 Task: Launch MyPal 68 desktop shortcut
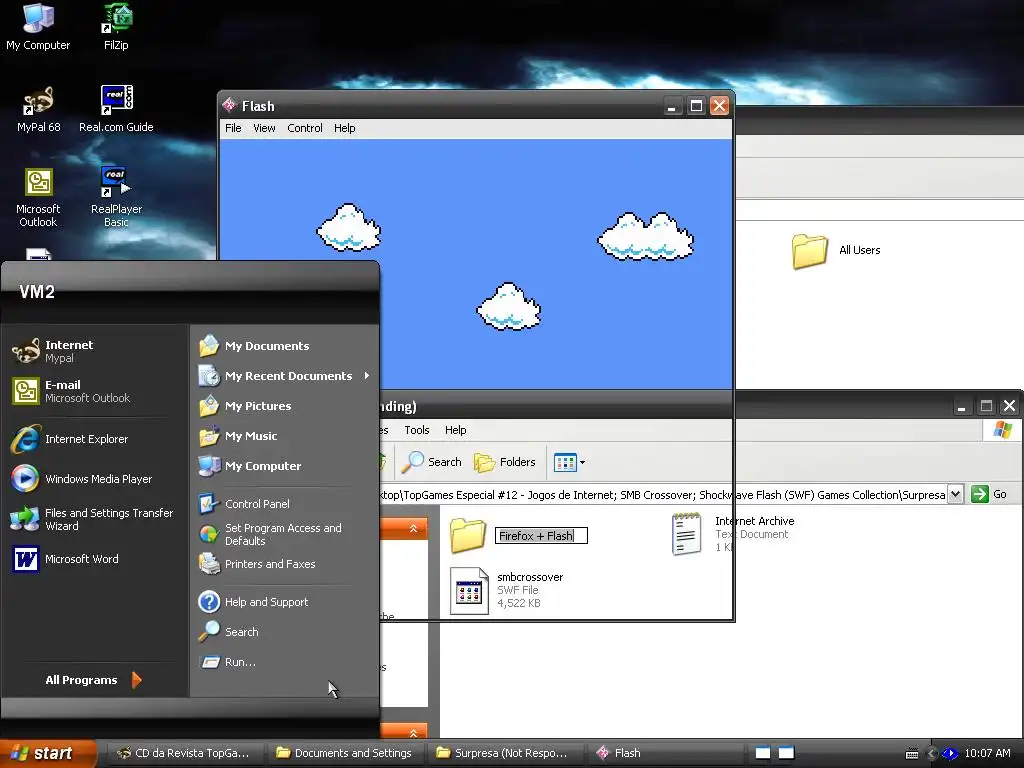point(38,108)
